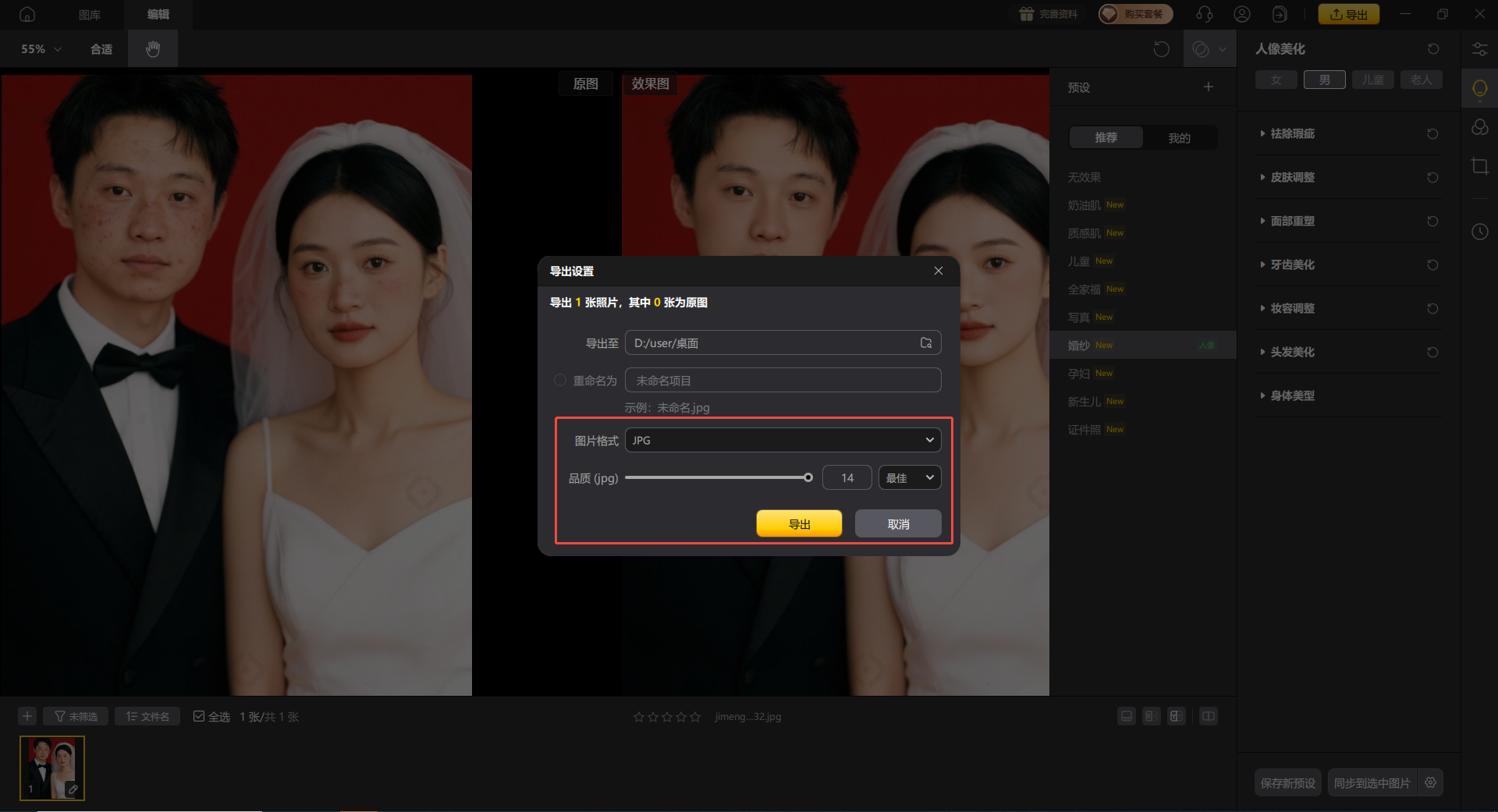Open the 最佳 quality preset dropdown
1498x812 pixels.
tap(910, 477)
